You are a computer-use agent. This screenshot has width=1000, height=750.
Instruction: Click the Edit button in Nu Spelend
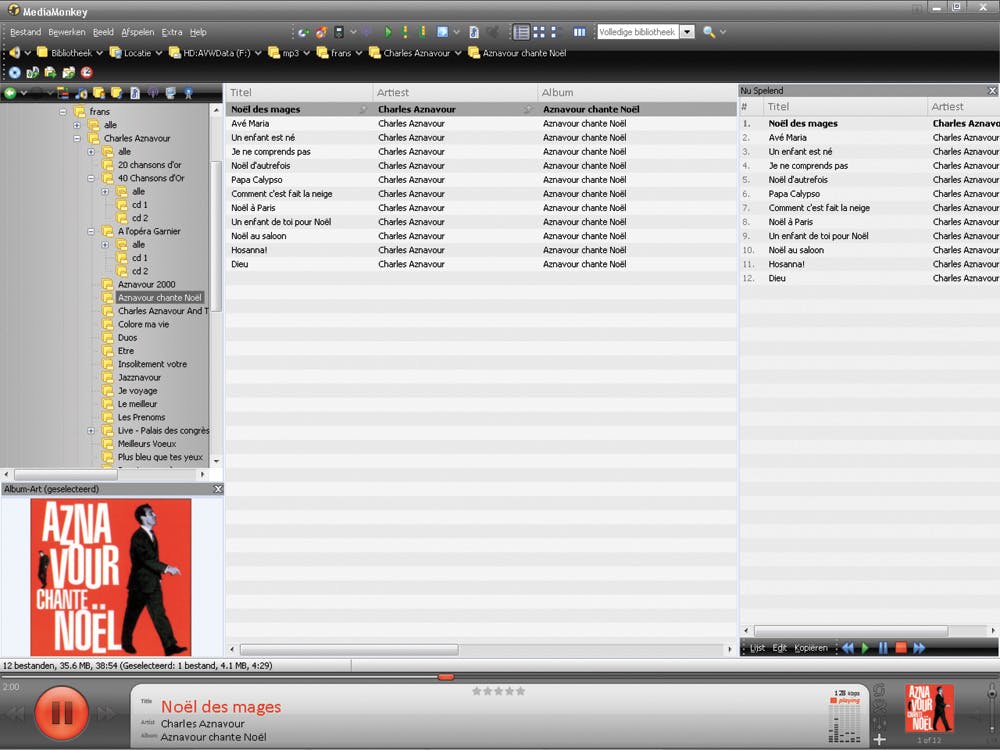click(779, 648)
